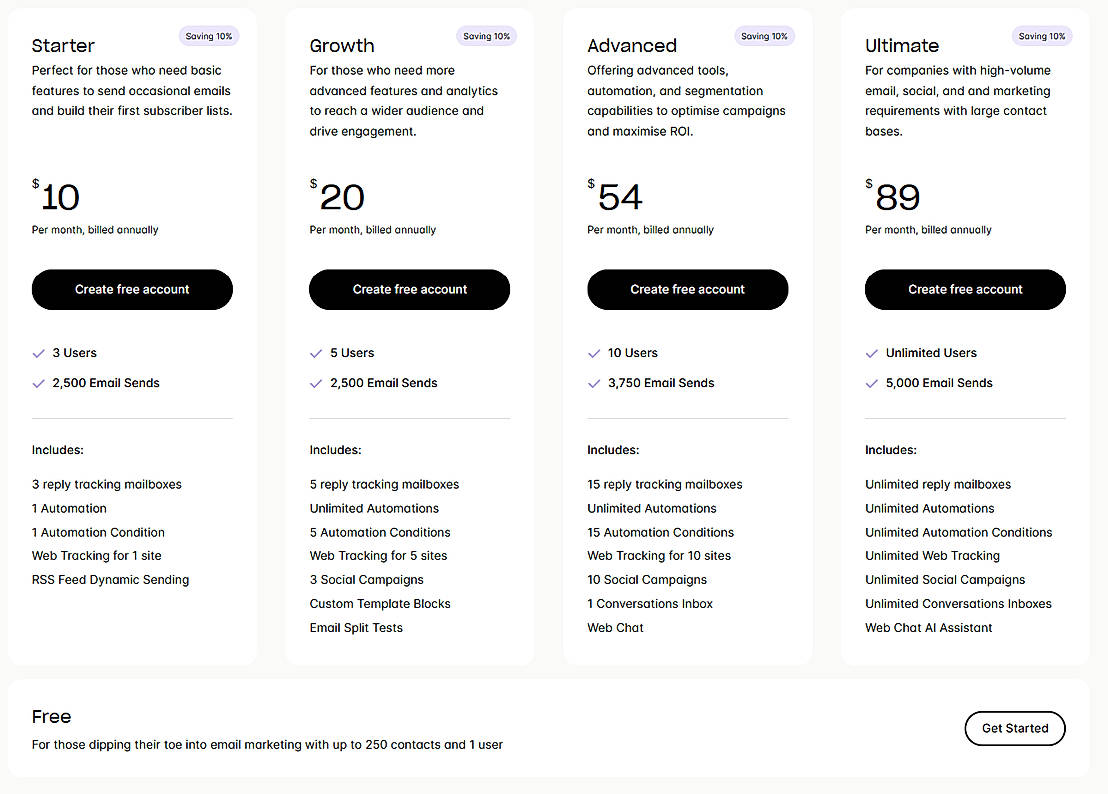Screen dimensions: 1108x794
Task: Click checkmark icon next to 5 Users
Action: [316, 353]
